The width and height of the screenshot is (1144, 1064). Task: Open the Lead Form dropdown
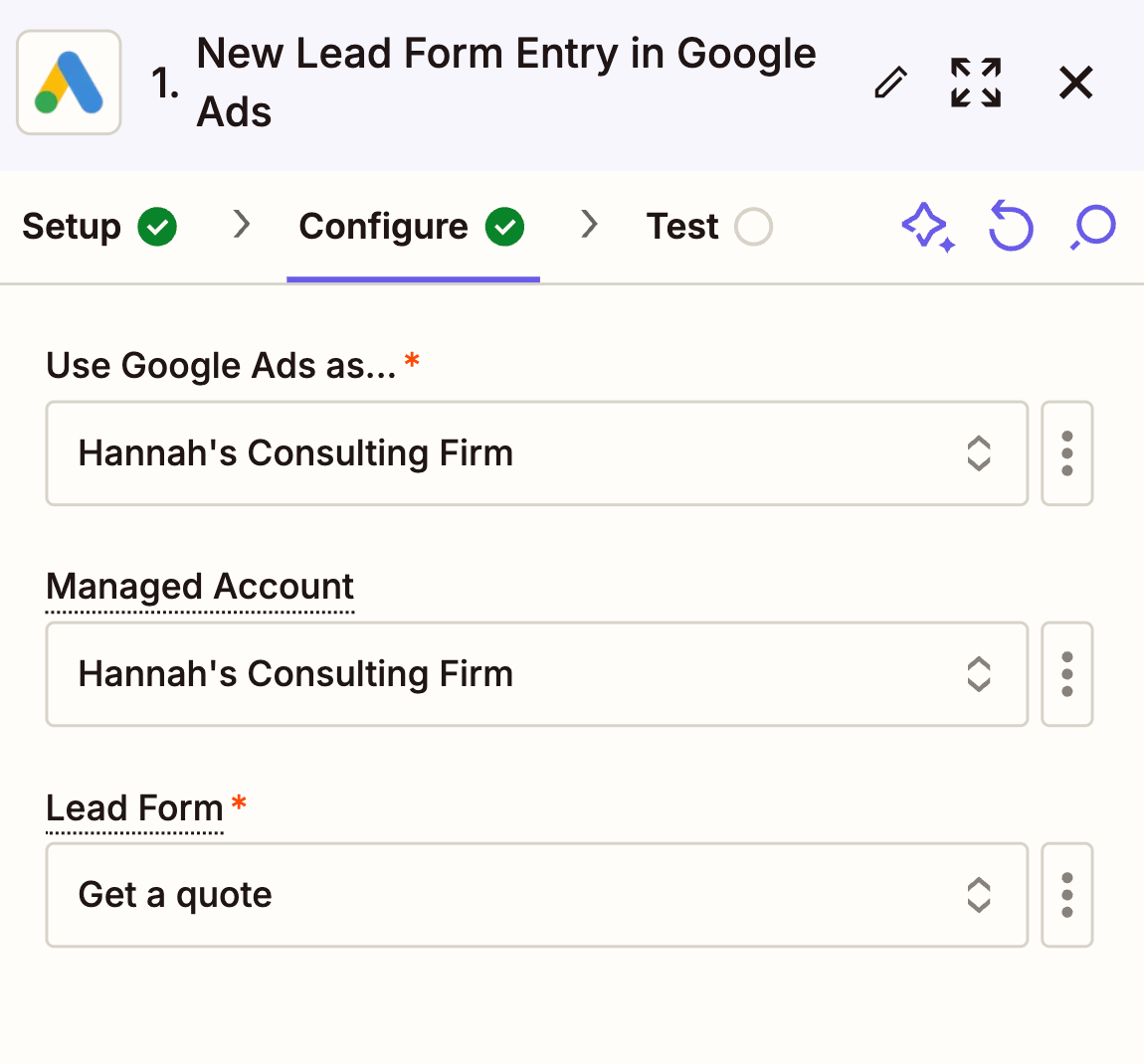(x=536, y=895)
